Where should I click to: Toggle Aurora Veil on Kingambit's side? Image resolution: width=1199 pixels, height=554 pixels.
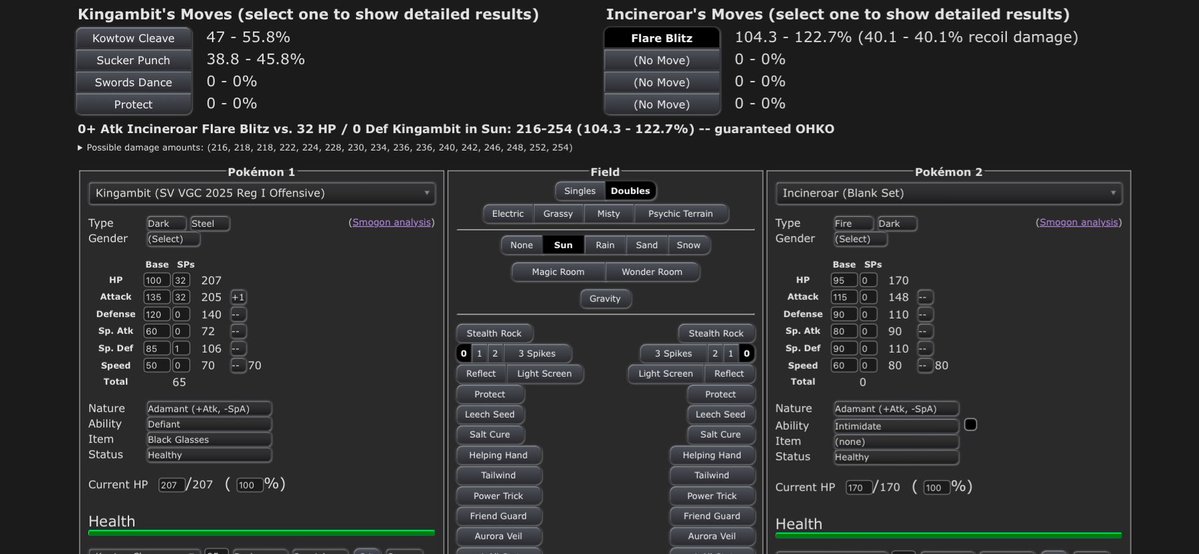pos(499,536)
